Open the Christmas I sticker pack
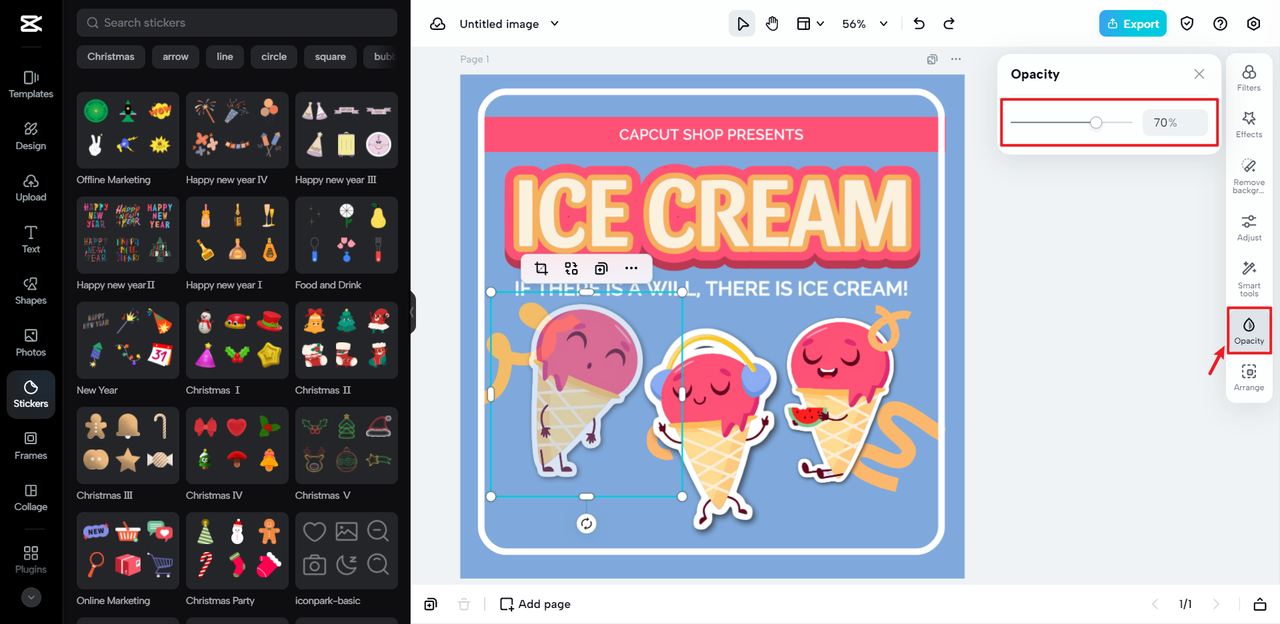 point(237,349)
